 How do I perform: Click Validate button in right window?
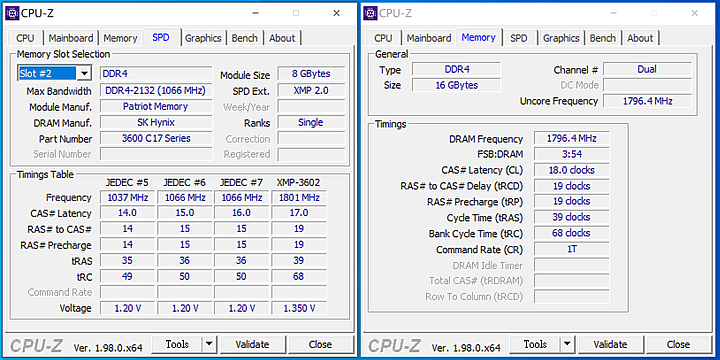tap(610, 344)
